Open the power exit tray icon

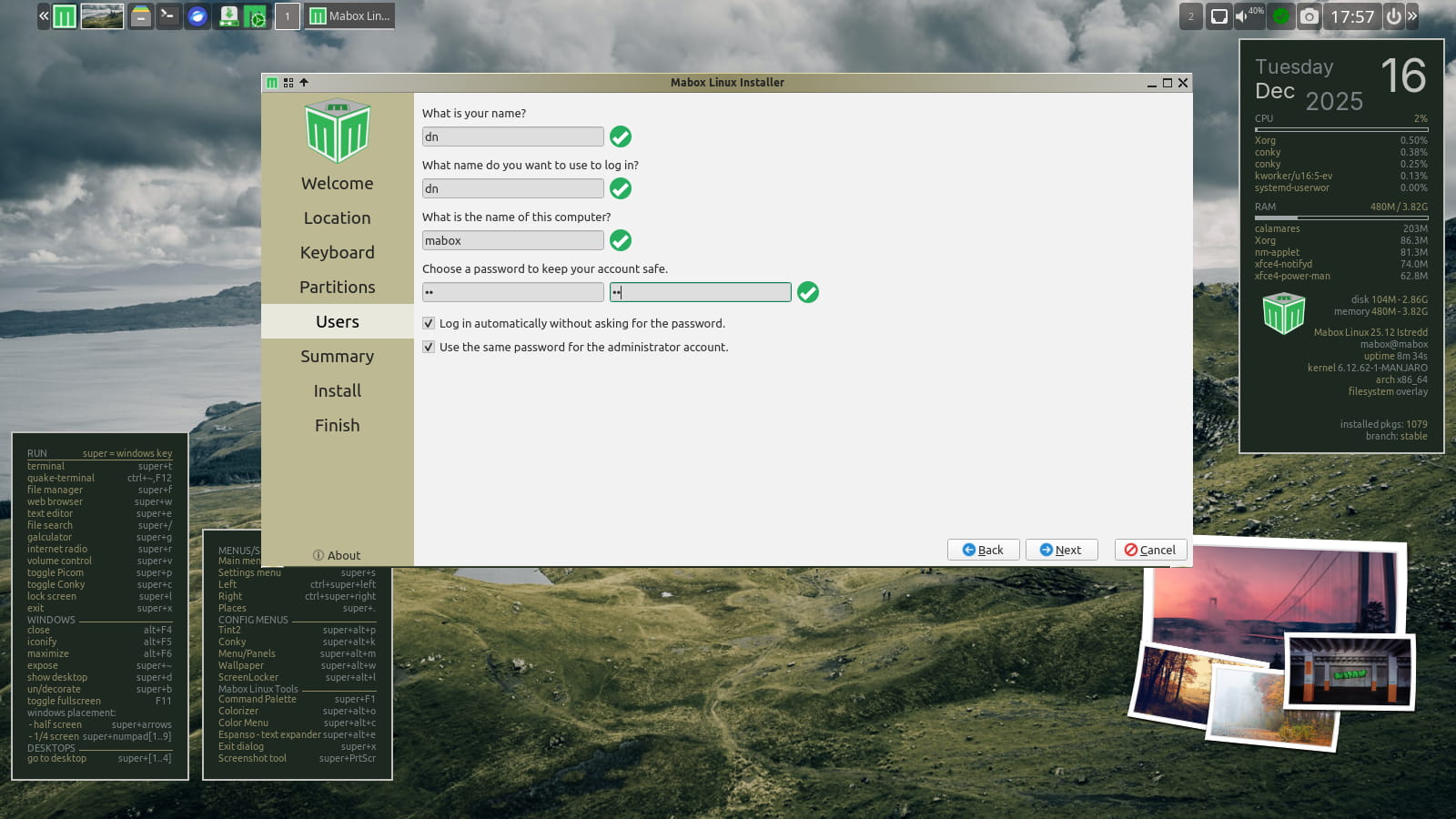click(1393, 16)
